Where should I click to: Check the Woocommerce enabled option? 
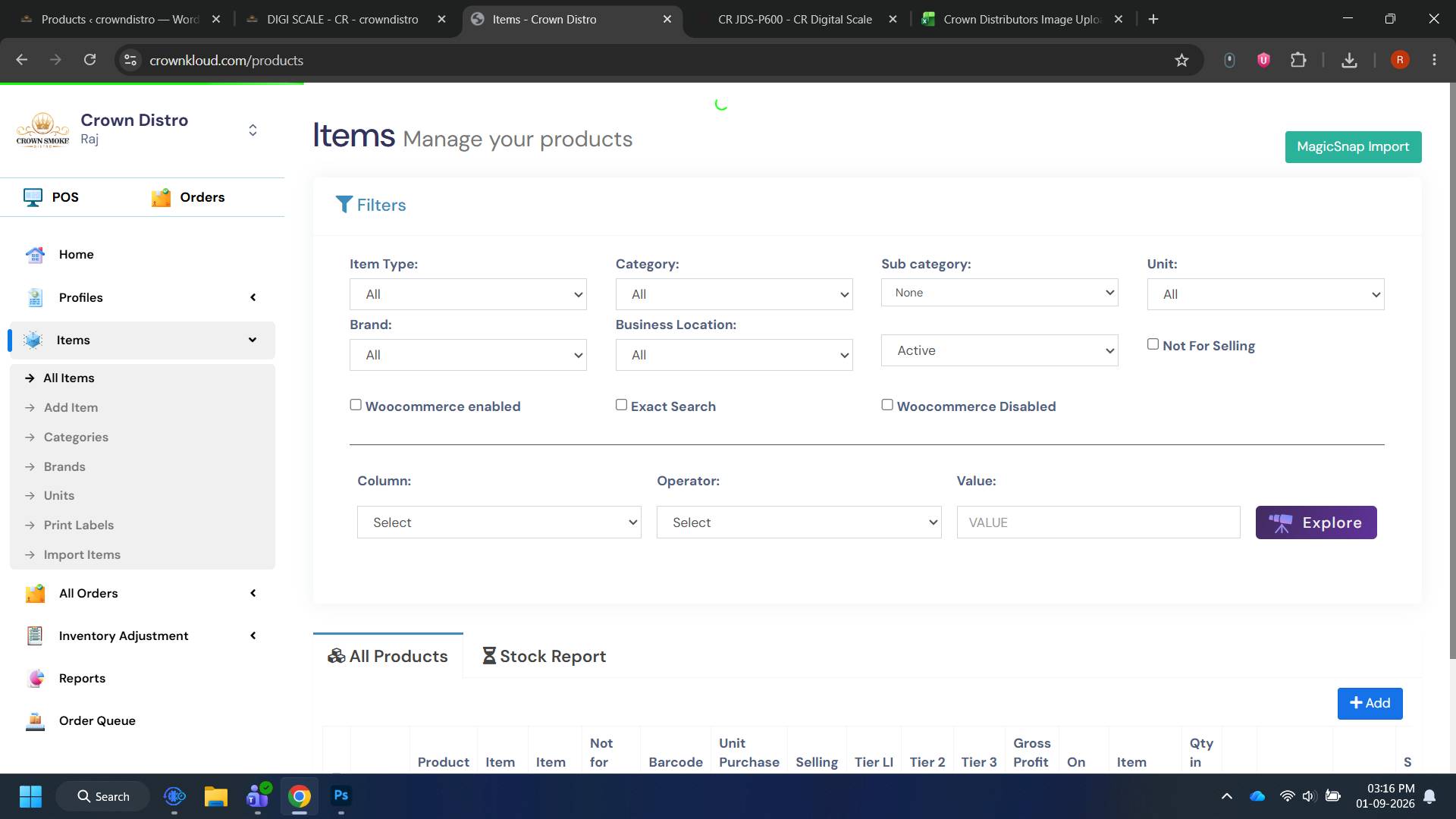coord(356,405)
